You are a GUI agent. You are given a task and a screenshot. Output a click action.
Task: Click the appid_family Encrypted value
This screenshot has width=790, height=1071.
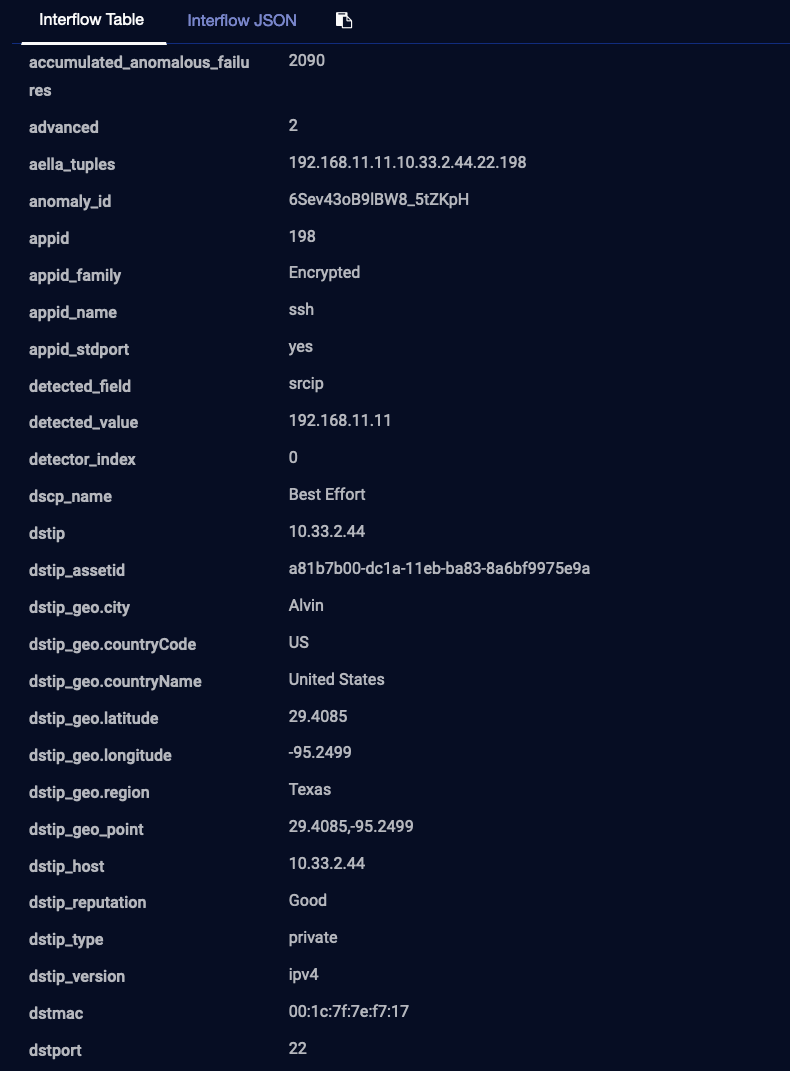(324, 273)
